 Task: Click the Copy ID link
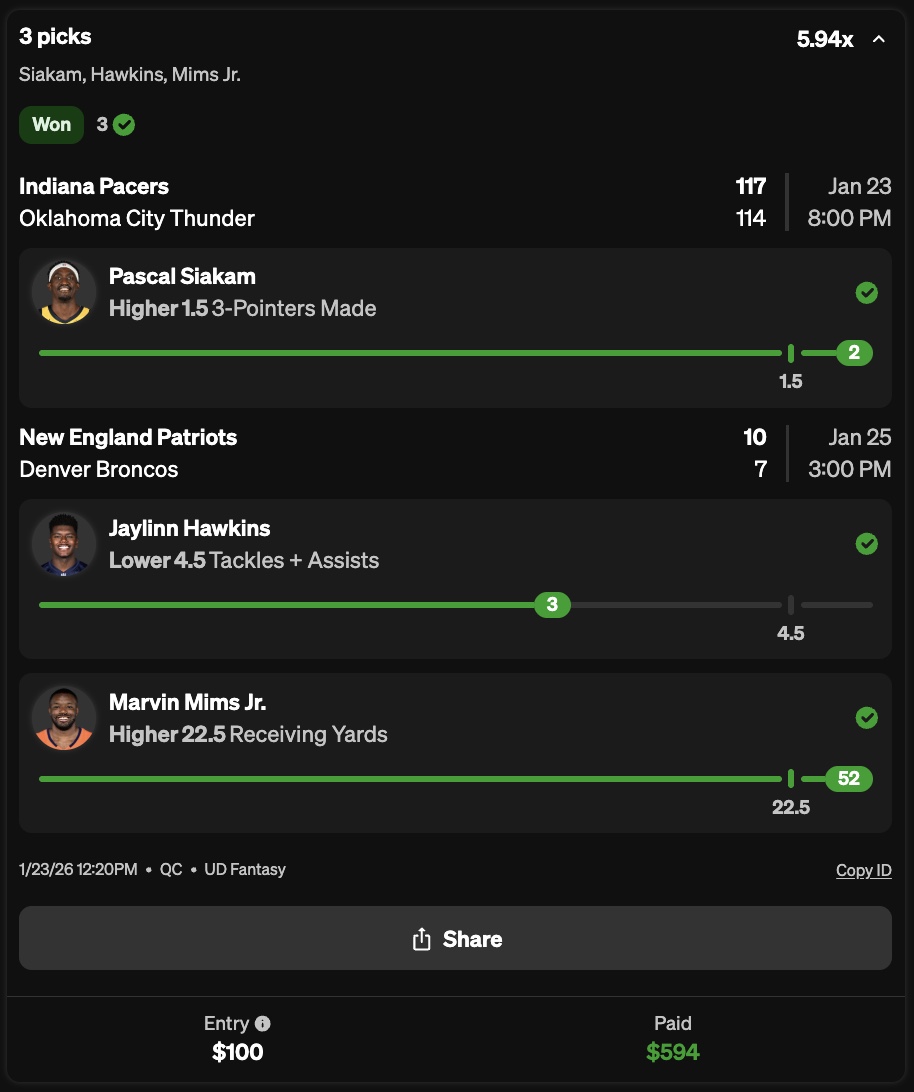pyautogui.click(x=863, y=870)
